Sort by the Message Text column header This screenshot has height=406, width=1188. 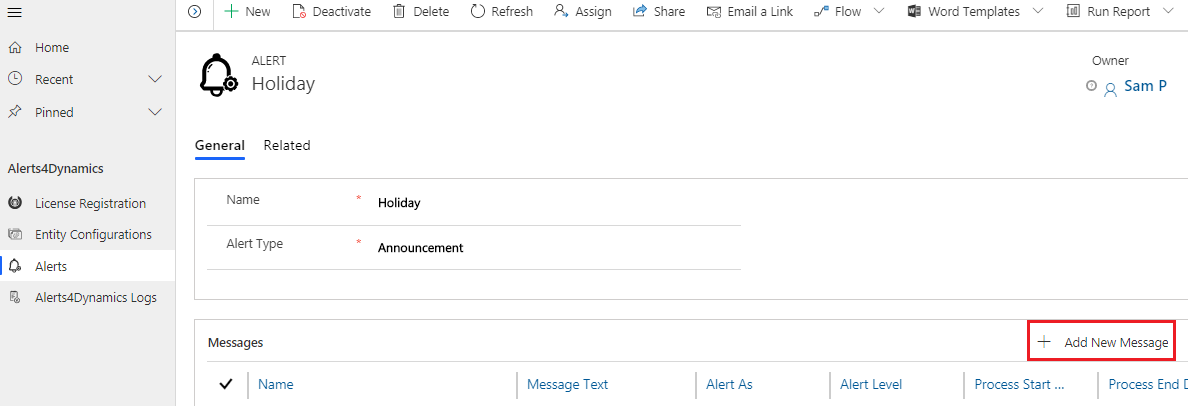pyautogui.click(x=567, y=384)
